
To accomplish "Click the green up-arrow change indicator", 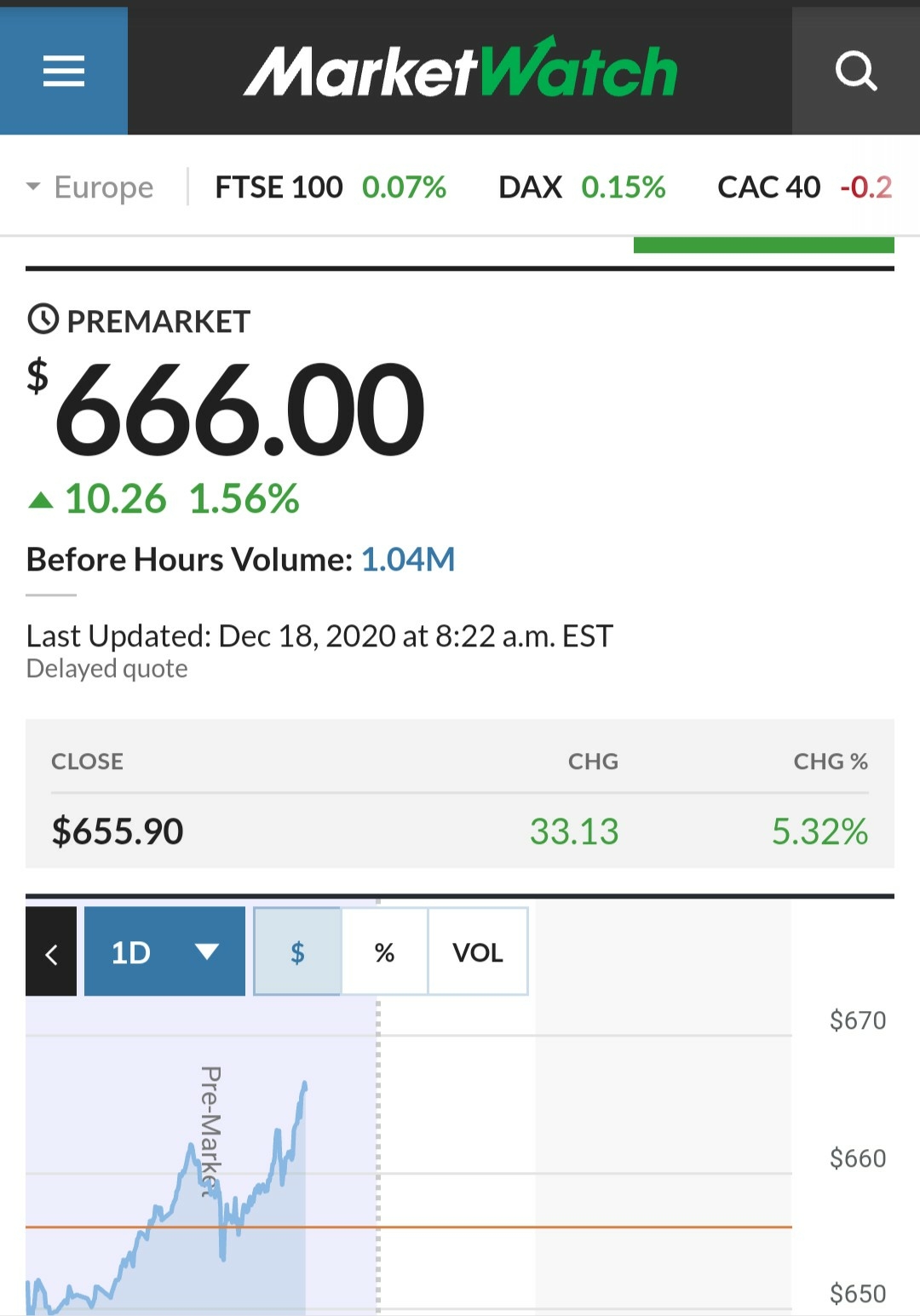I will [41, 500].
